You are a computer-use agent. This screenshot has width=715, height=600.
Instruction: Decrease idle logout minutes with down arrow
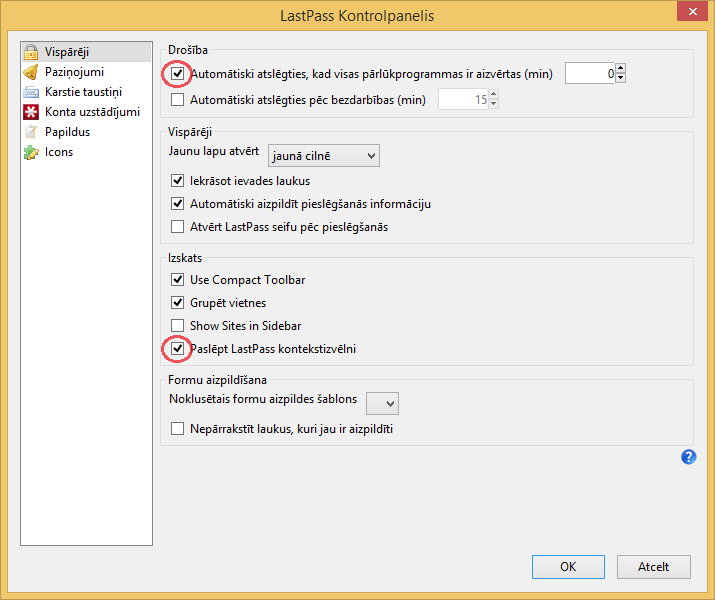(493, 104)
